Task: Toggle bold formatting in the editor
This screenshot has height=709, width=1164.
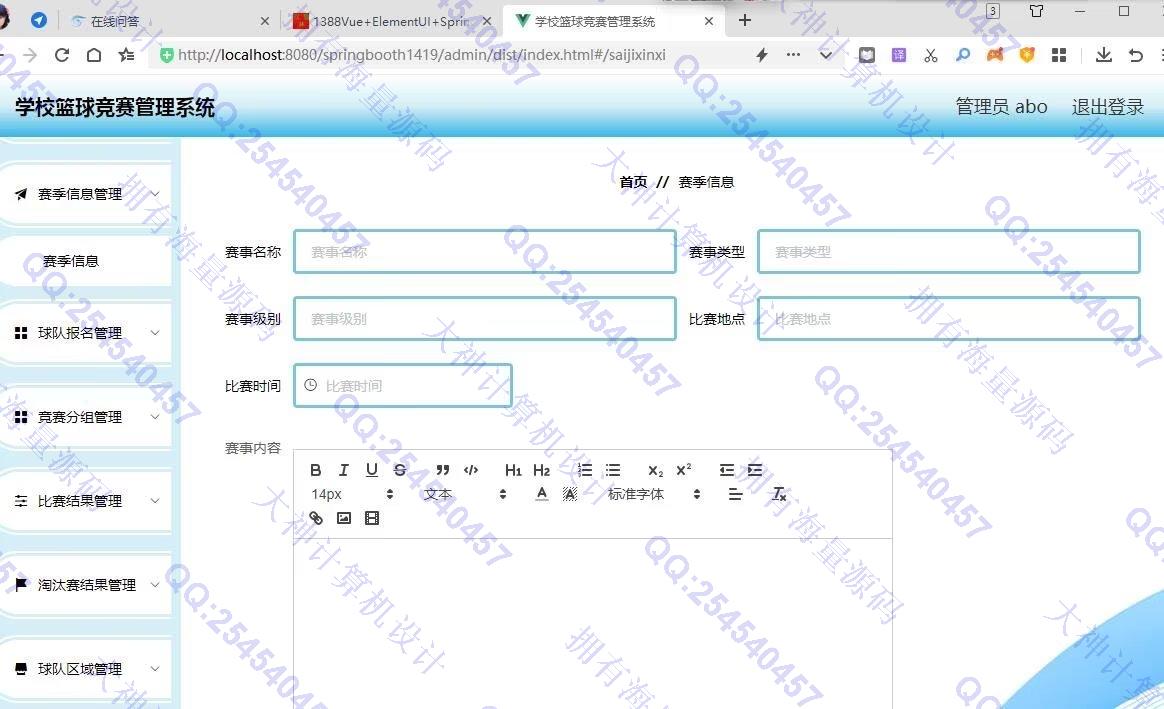Action: (315, 470)
